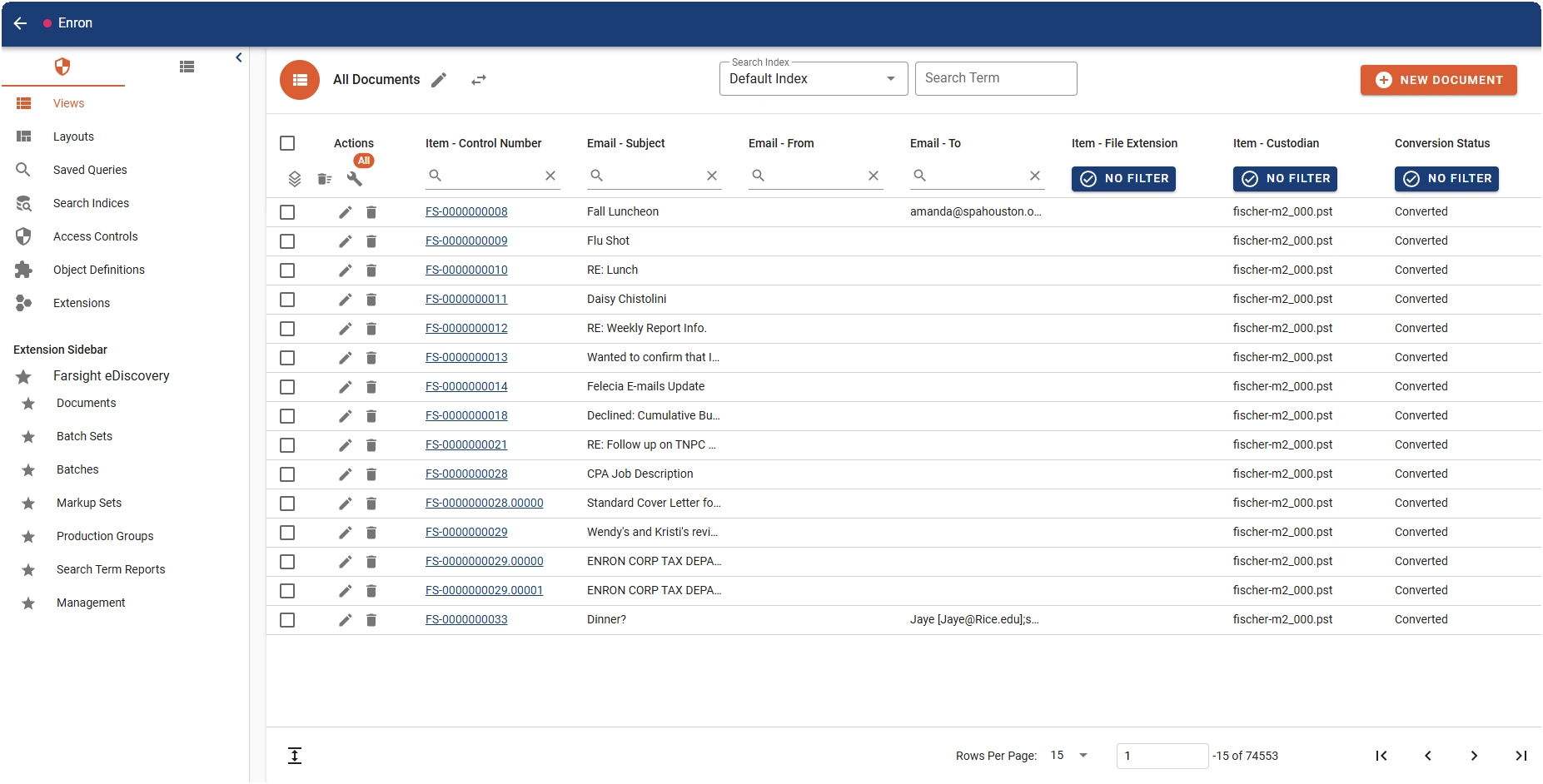Go to the last page of results
Viewport: 1543px width, 784px height.
point(1521,756)
